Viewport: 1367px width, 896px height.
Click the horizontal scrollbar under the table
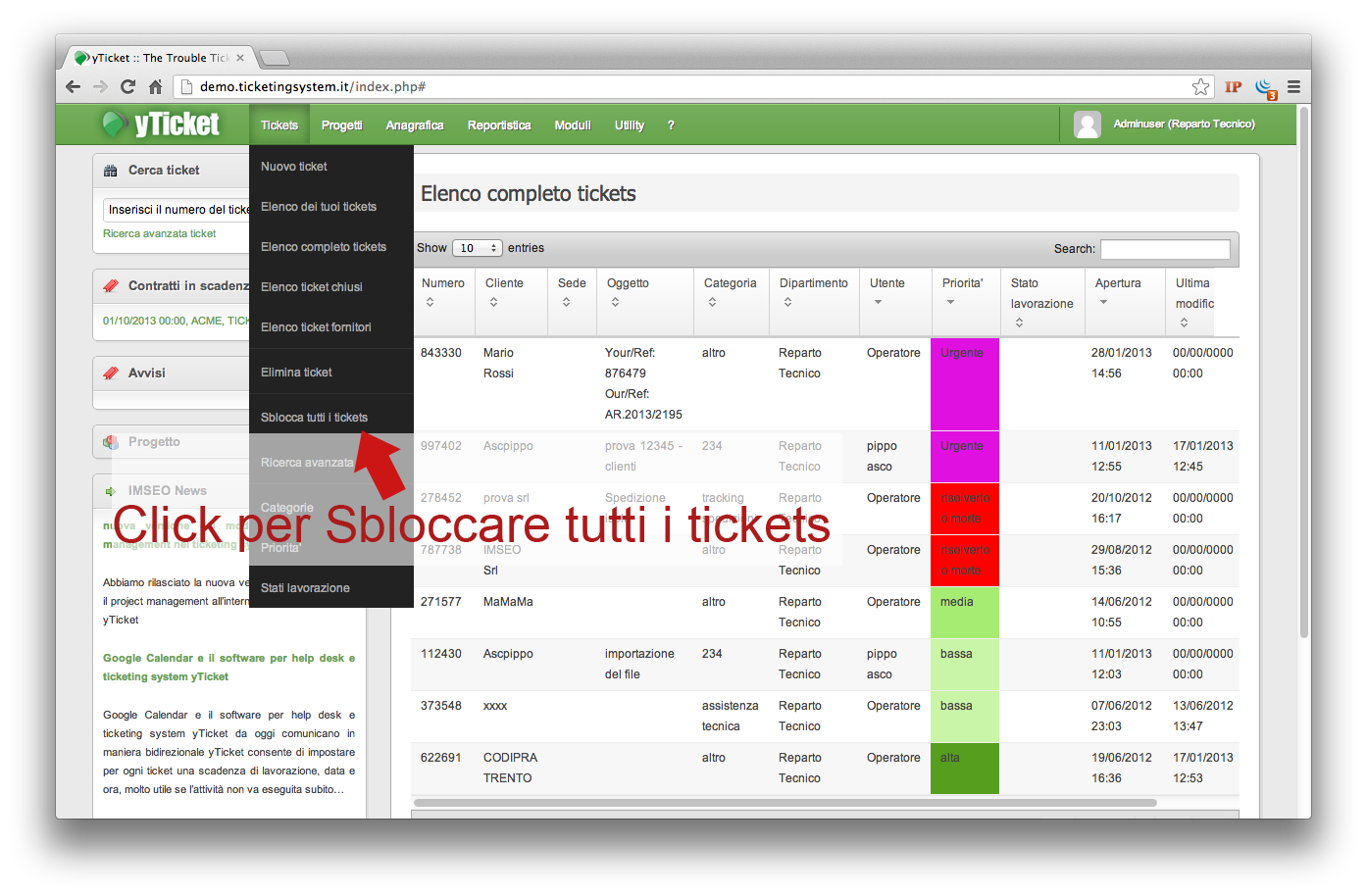point(785,803)
